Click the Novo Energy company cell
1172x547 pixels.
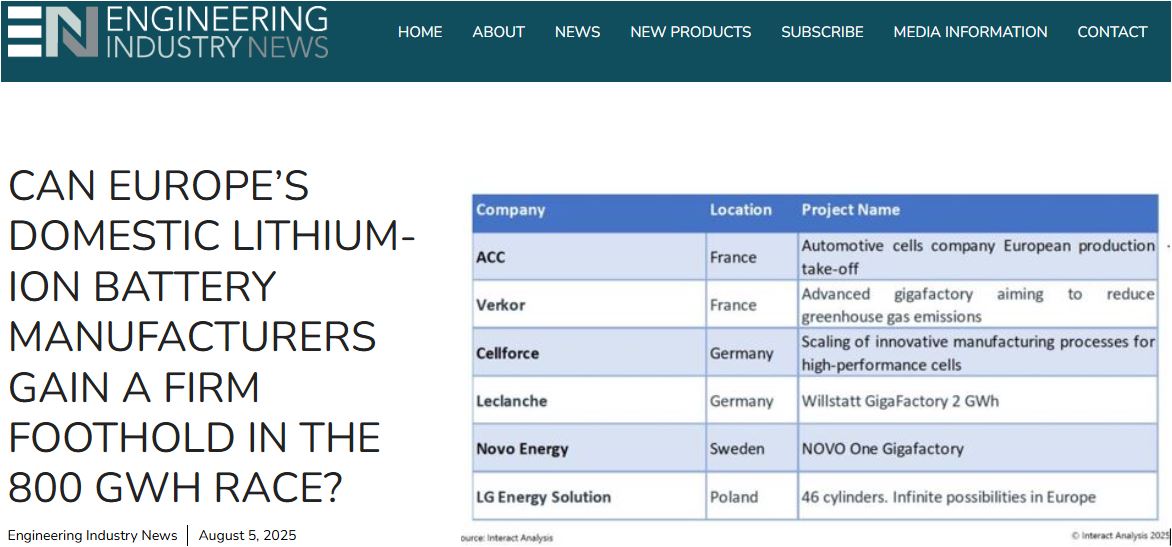589,448
